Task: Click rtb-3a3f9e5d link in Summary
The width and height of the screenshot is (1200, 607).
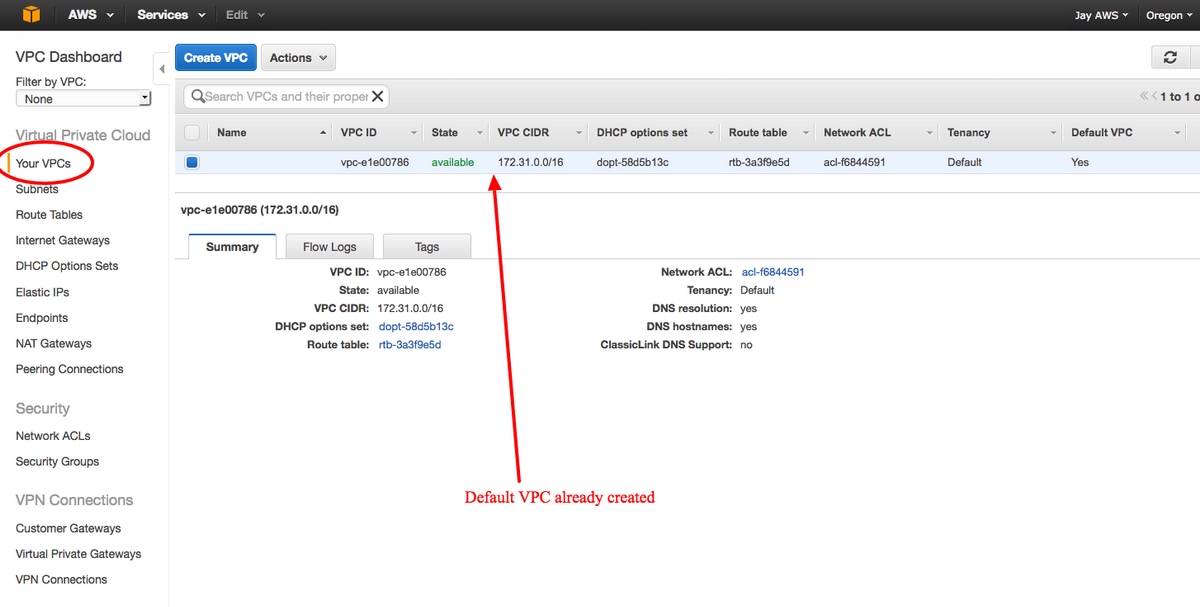Action: (410, 345)
